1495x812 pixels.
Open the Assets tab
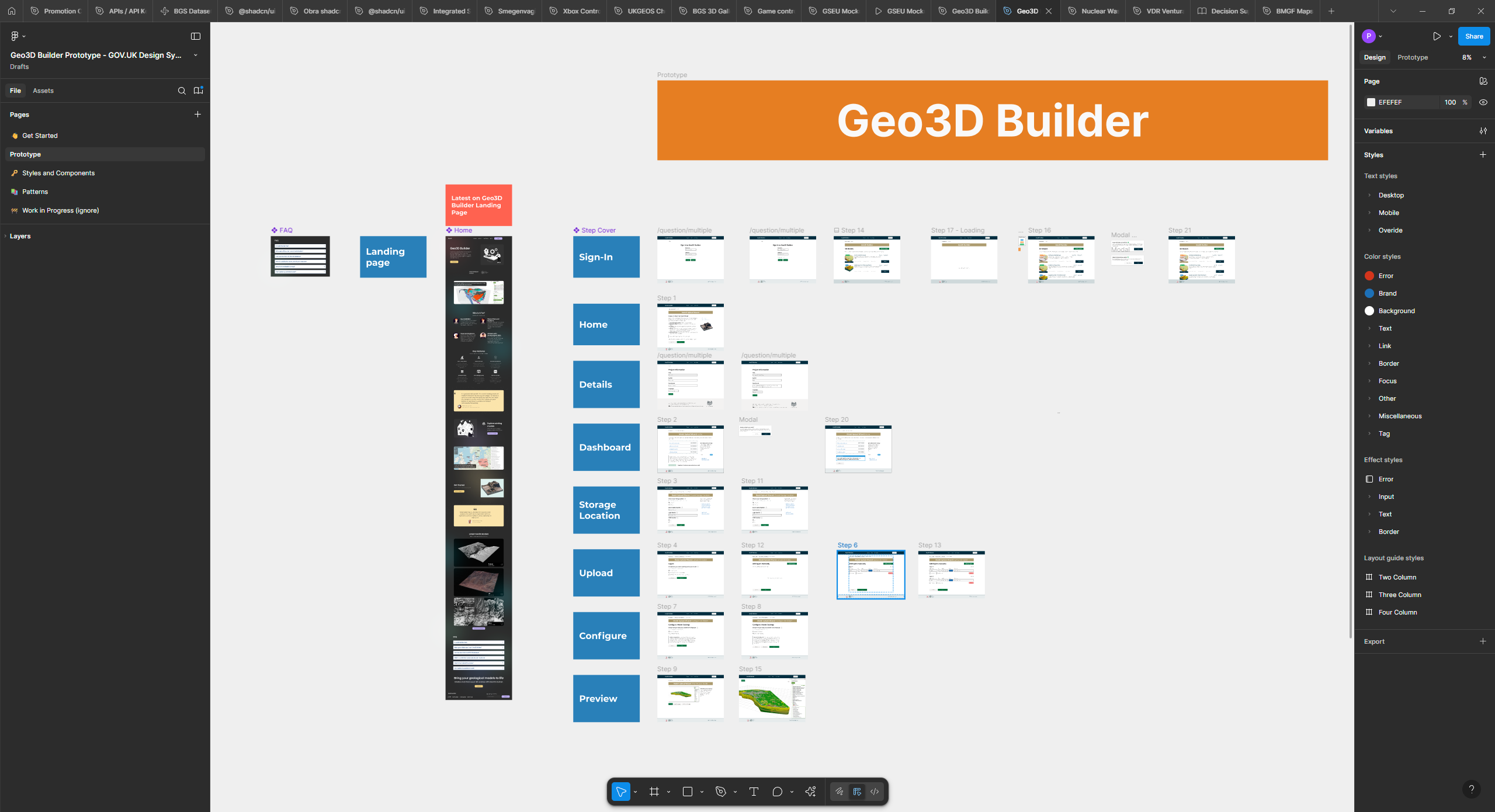[x=43, y=91]
